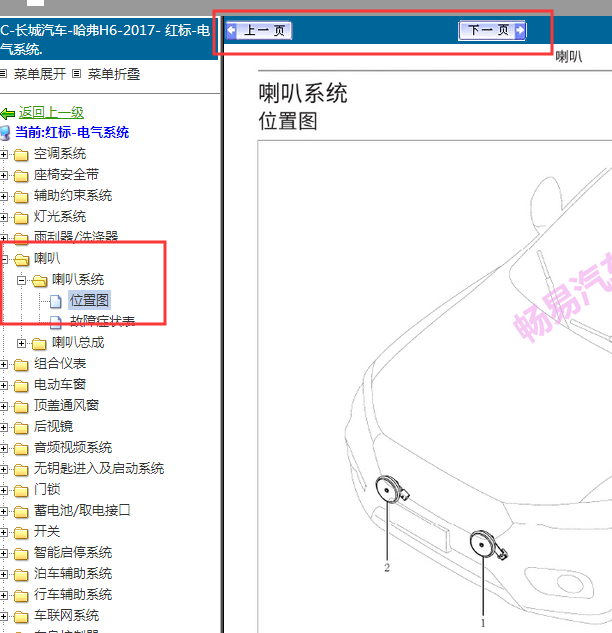Click the 返回上一级 link
The height and width of the screenshot is (633, 612).
(51, 113)
